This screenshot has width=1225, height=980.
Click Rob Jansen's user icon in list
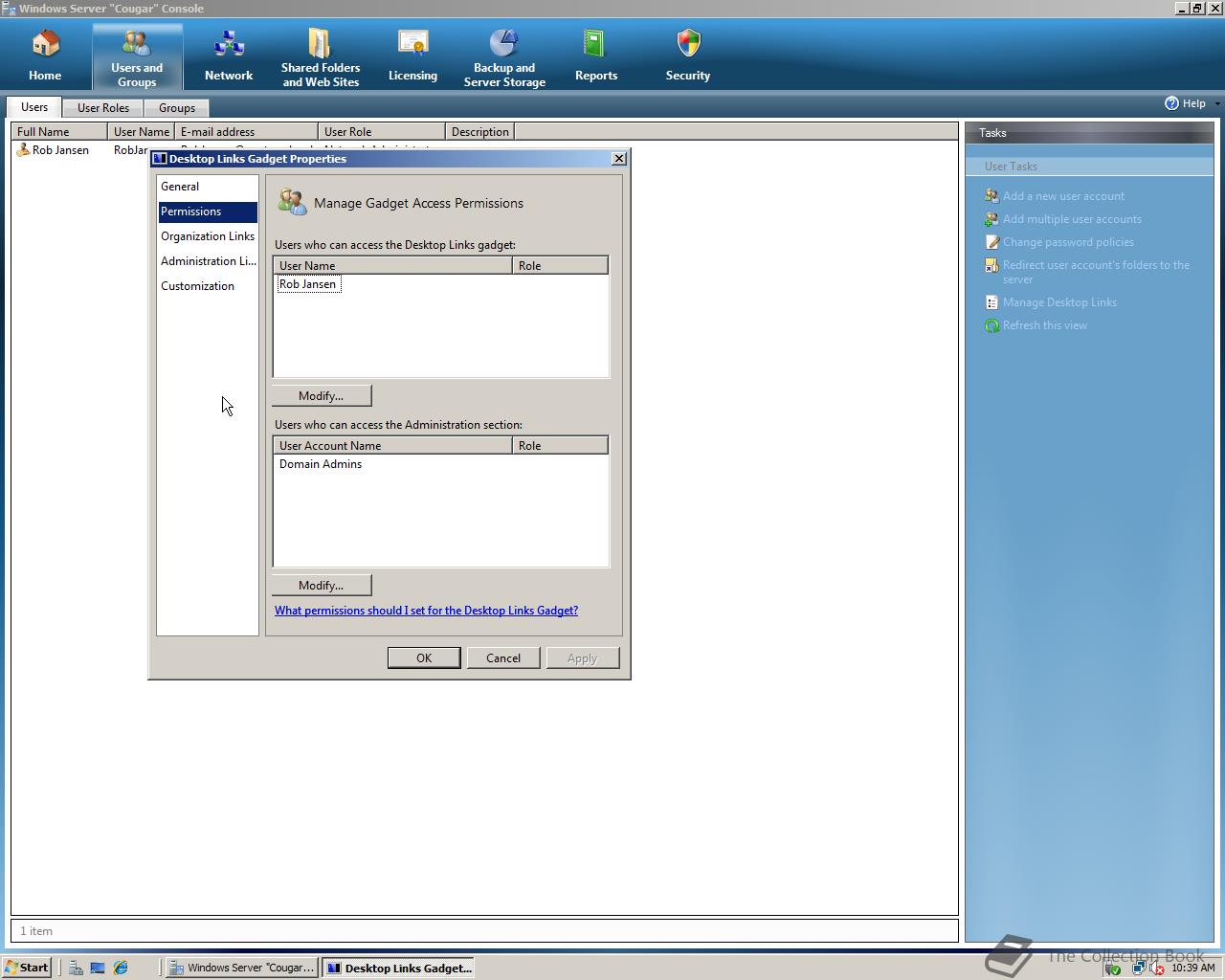tap(23, 150)
